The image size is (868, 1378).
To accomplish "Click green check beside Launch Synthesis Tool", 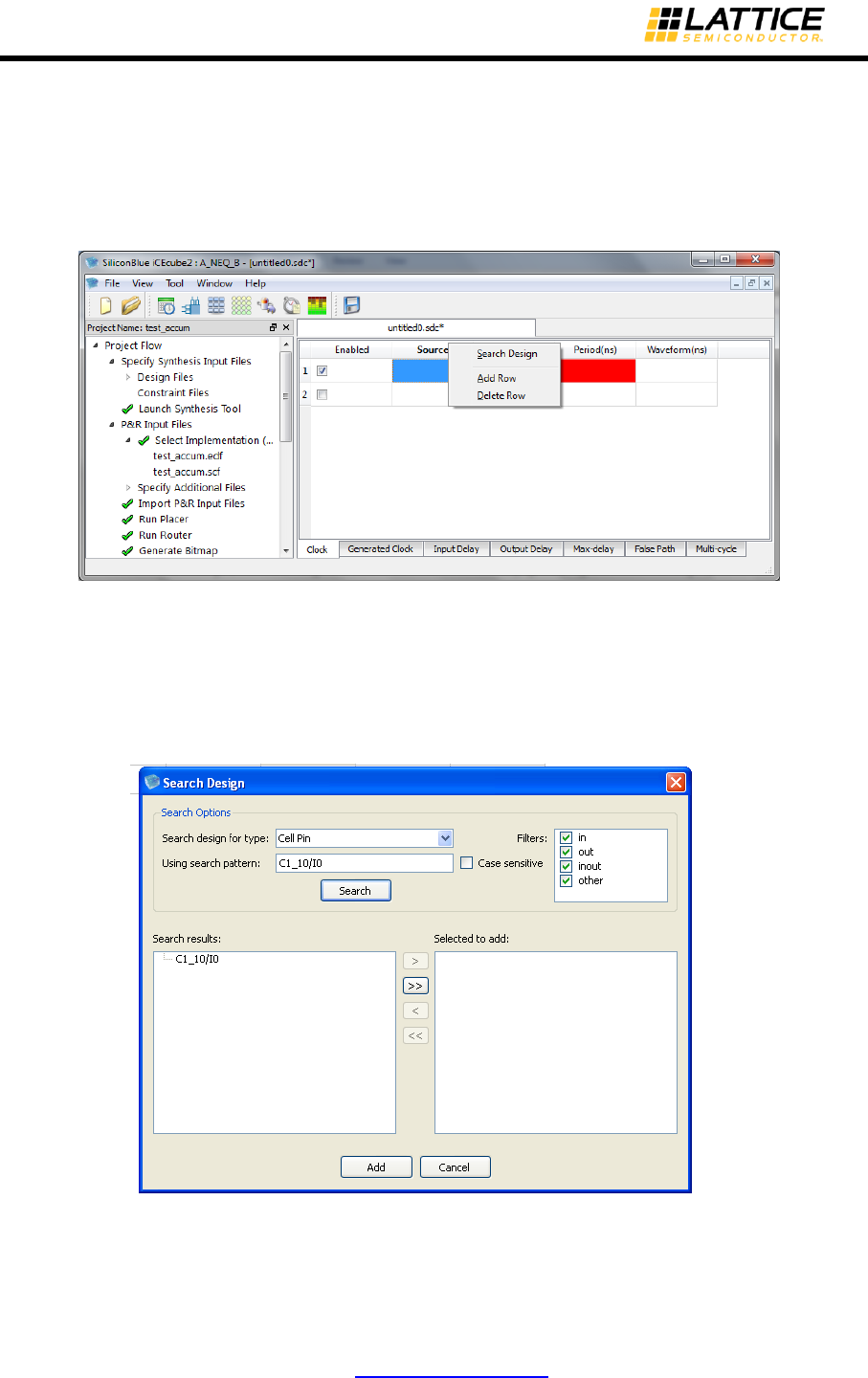I will (x=127, y=409).
